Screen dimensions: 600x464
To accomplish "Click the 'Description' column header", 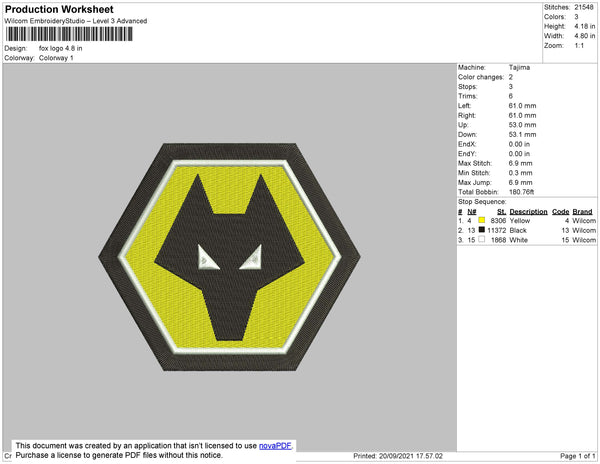I will (x=528, y=212).
